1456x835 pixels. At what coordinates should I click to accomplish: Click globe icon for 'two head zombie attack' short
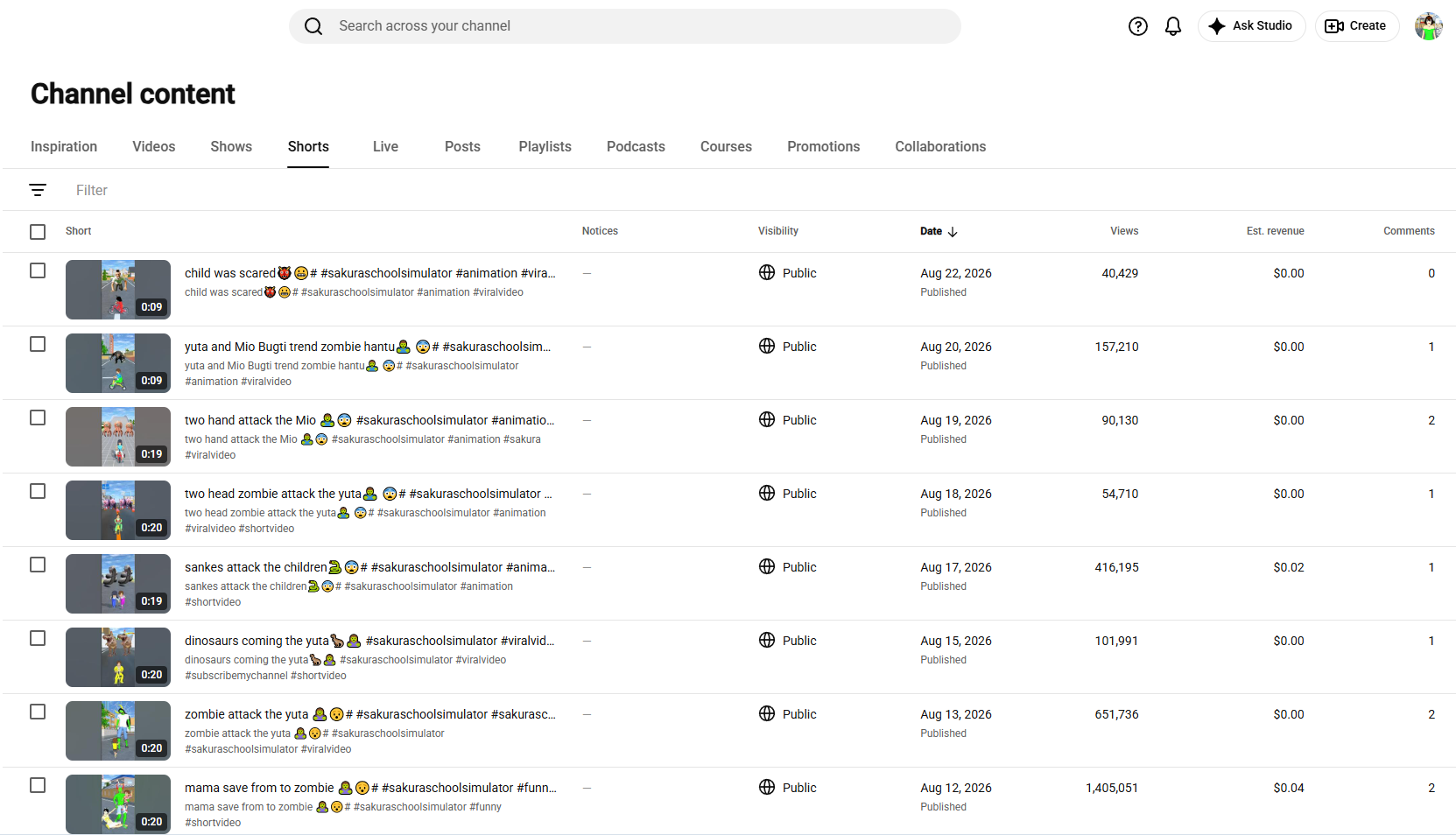pos(767,493)
